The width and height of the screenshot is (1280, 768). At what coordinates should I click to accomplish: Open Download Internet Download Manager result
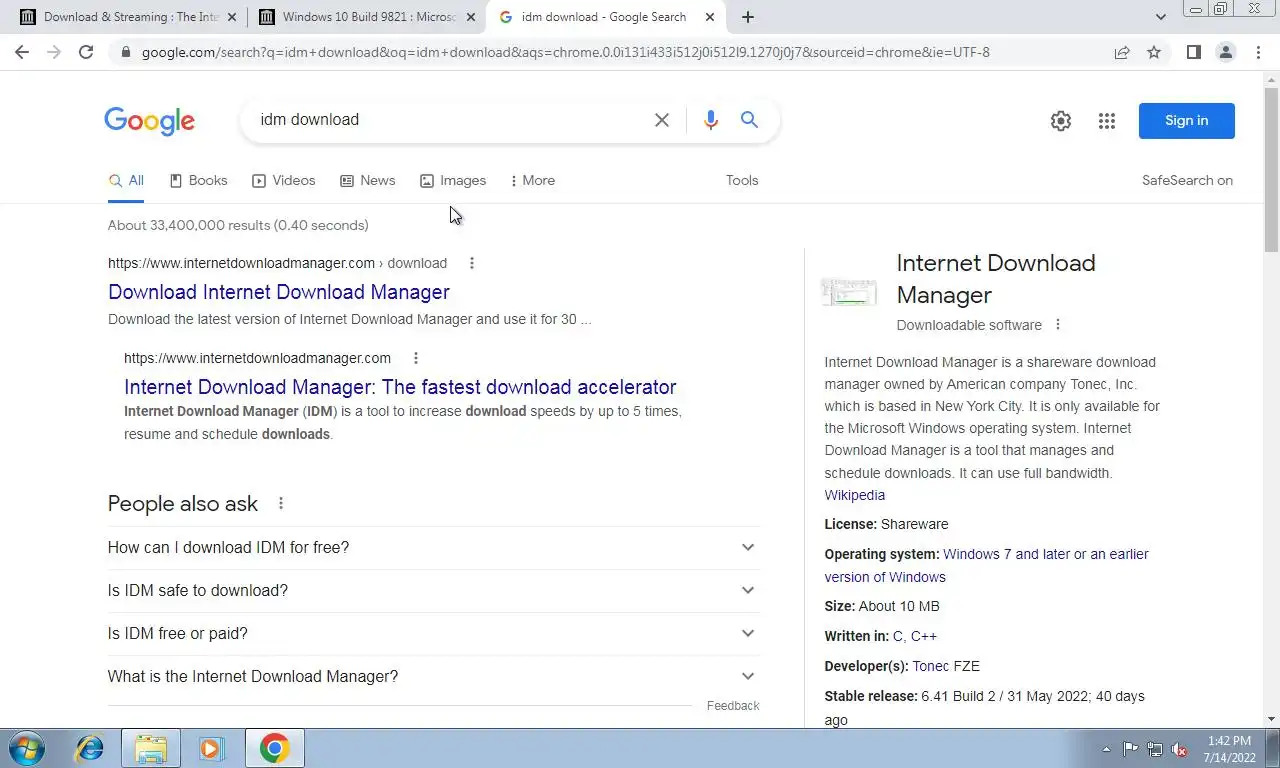tap(279, 292)
